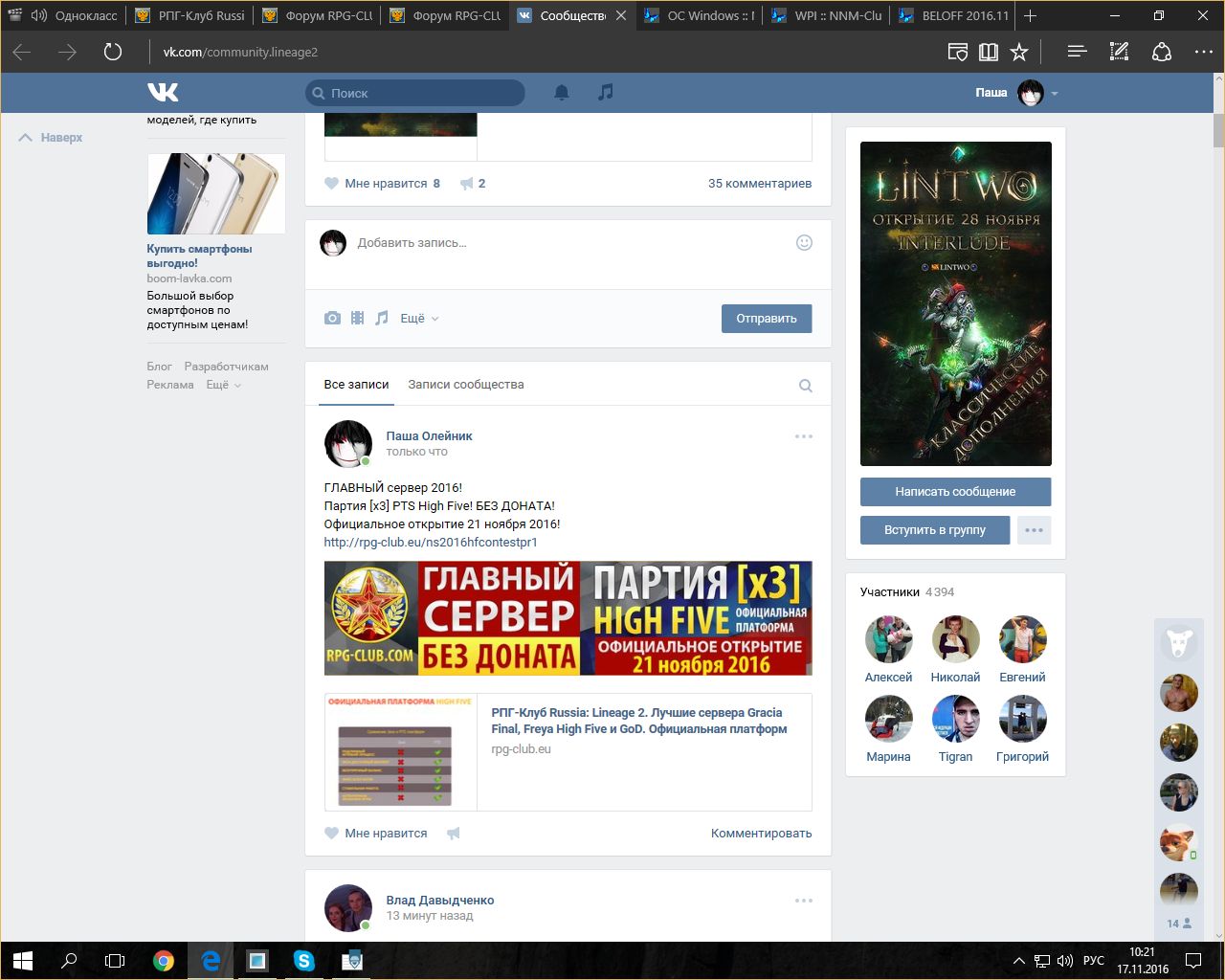
Task: Open 35 комментариев link
Action: pyautogui.click(x=760, y=184)
